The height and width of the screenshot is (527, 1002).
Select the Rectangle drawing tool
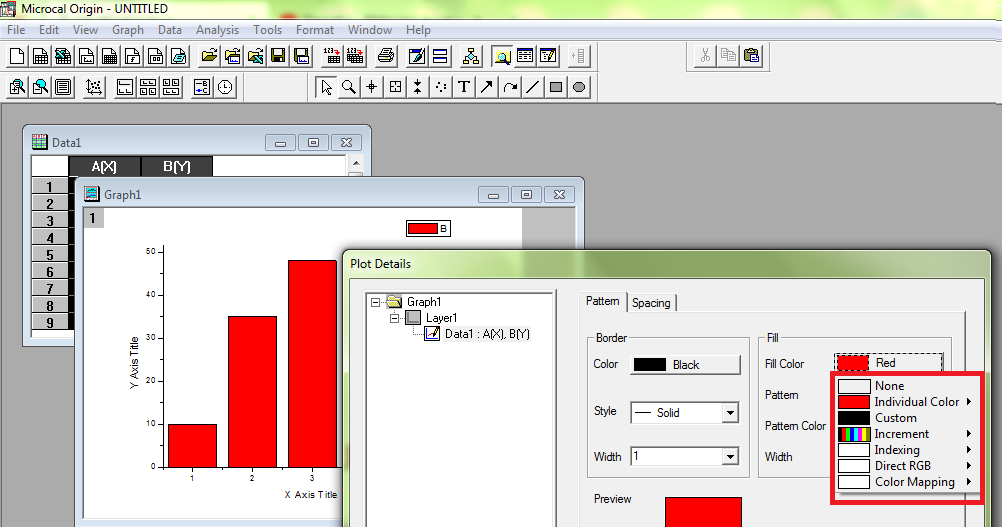[556, 87]
